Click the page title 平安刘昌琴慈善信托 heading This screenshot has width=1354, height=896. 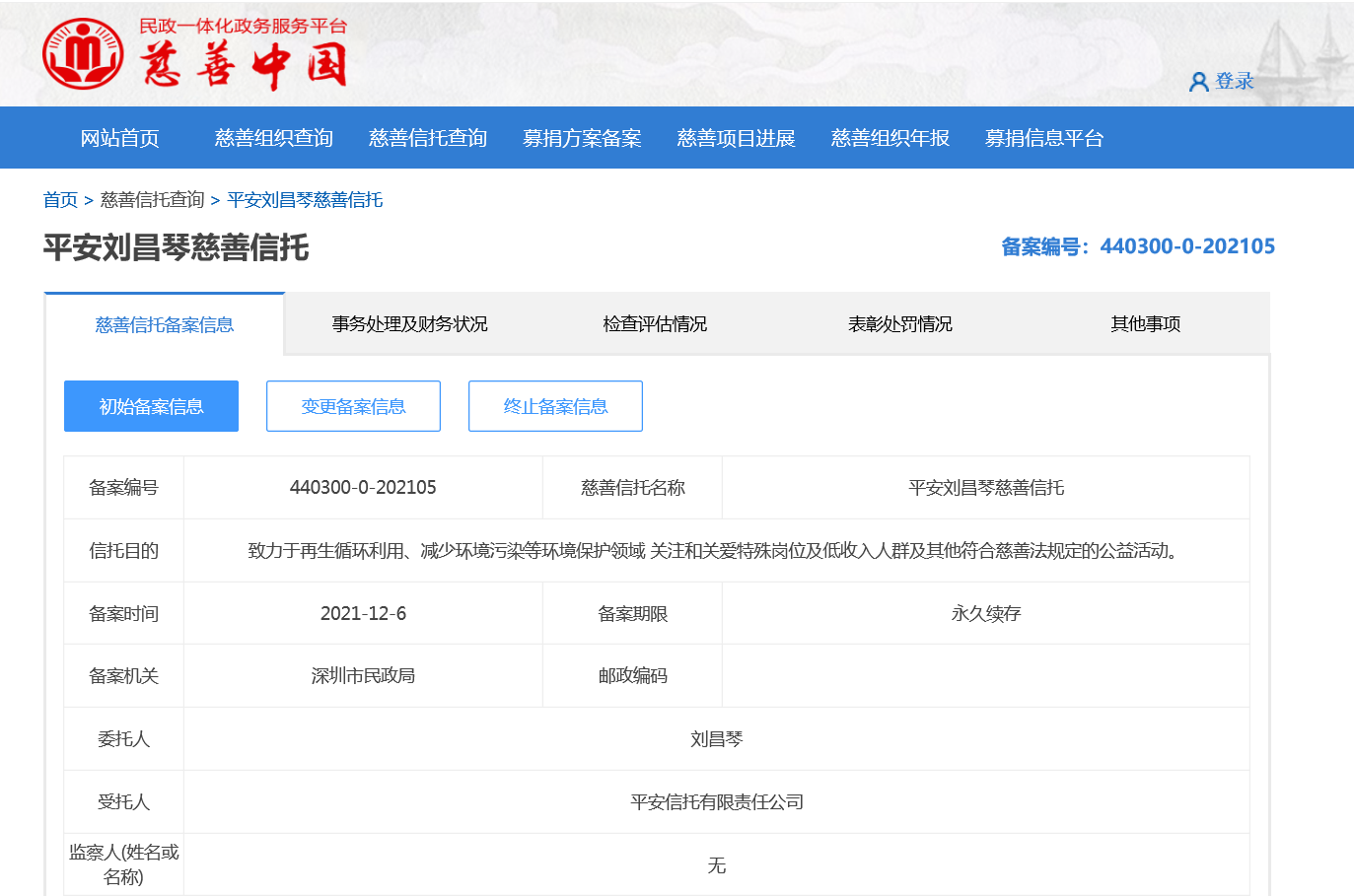click(176, 247)
